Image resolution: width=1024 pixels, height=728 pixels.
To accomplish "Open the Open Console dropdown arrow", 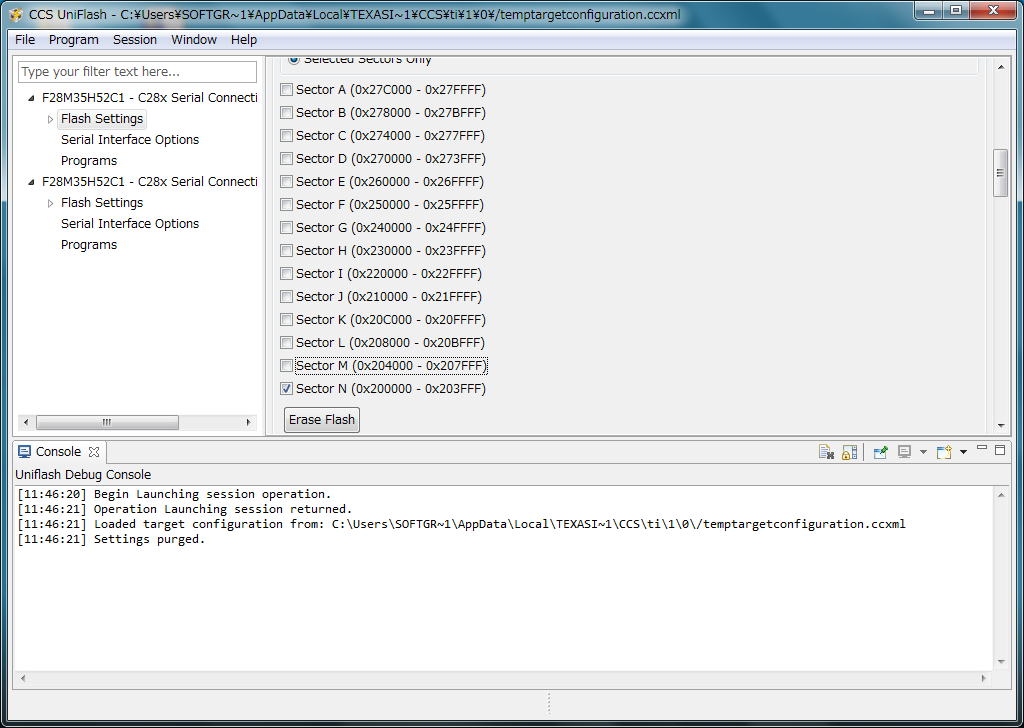I will pyautogui.click(x=963, y=452).
